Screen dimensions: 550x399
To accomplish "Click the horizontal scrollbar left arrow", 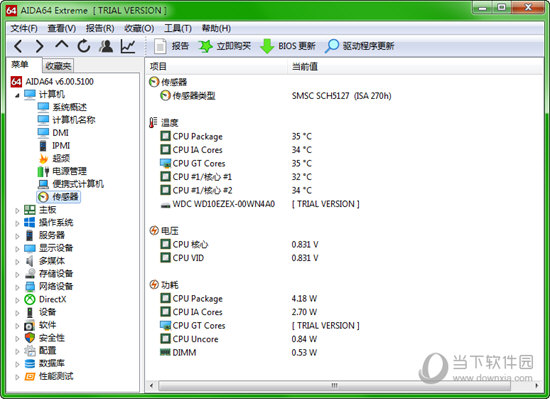I will pos(152,386).
